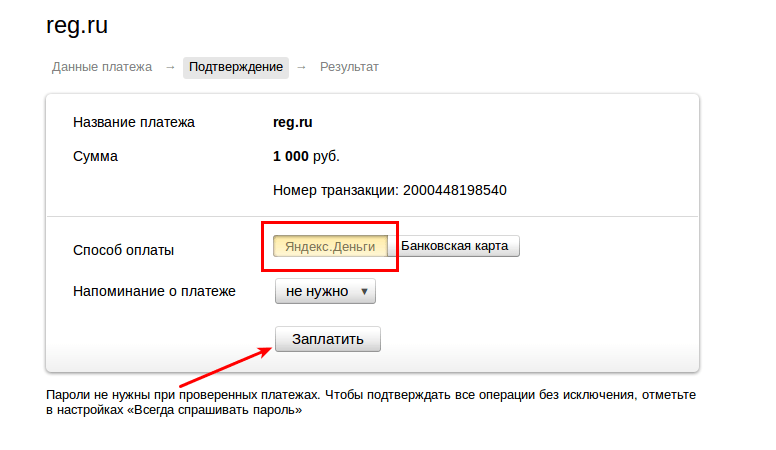
Task: Click the Название платежа label
Action: [x=134, y=122]
